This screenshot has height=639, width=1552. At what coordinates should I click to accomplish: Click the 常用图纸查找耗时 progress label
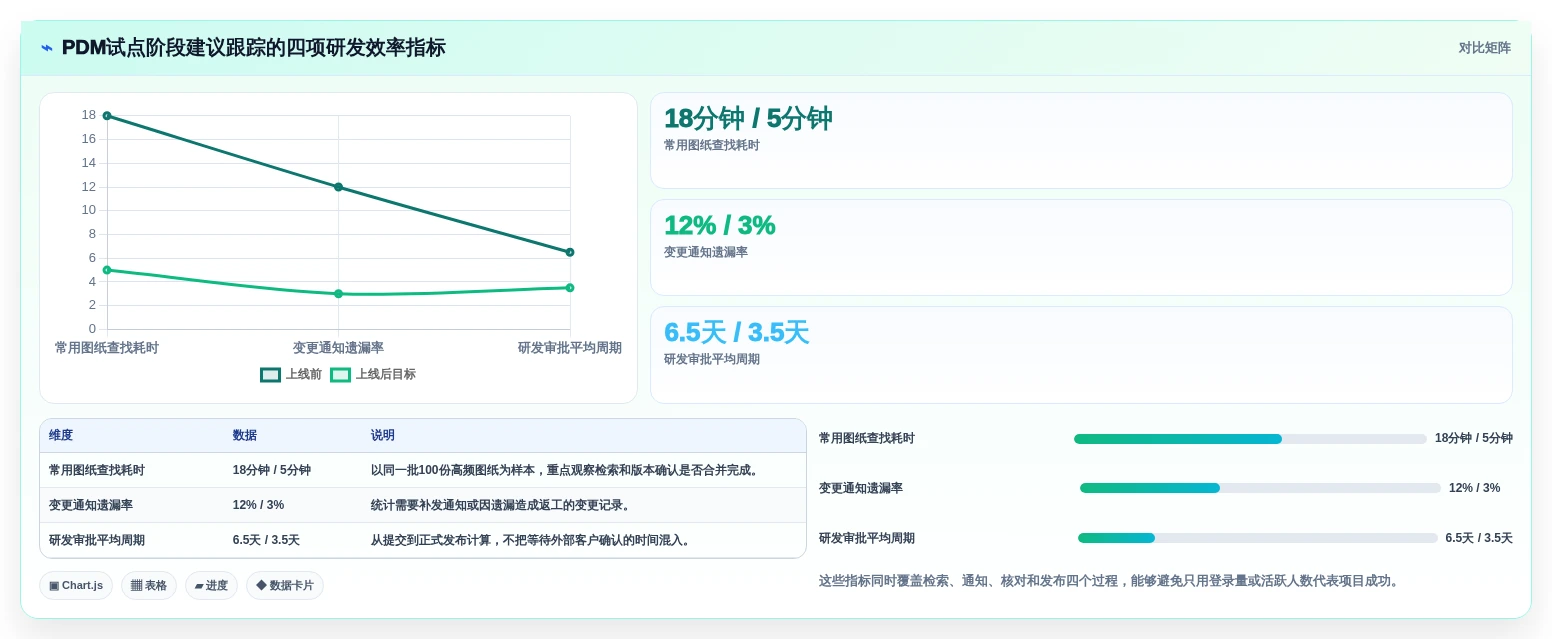(867, 439)
